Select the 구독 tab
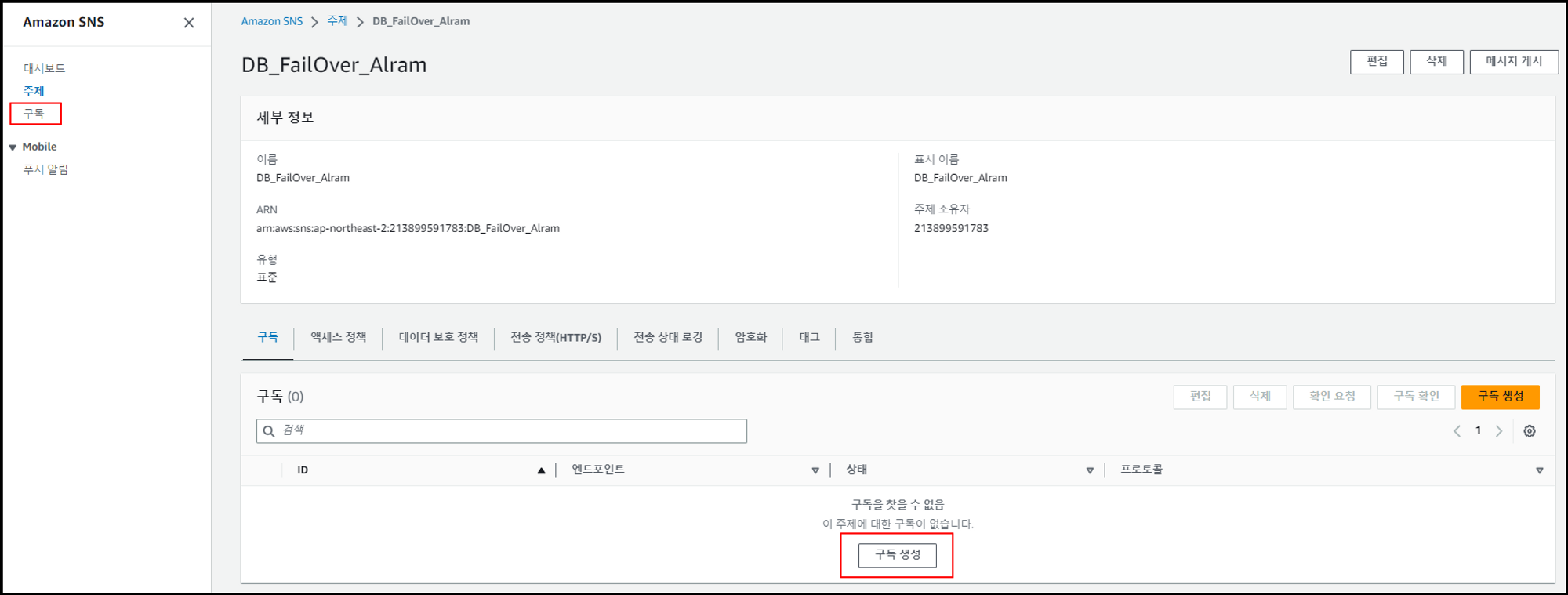Screen dimensions: 1568x595 pos(268,337)
